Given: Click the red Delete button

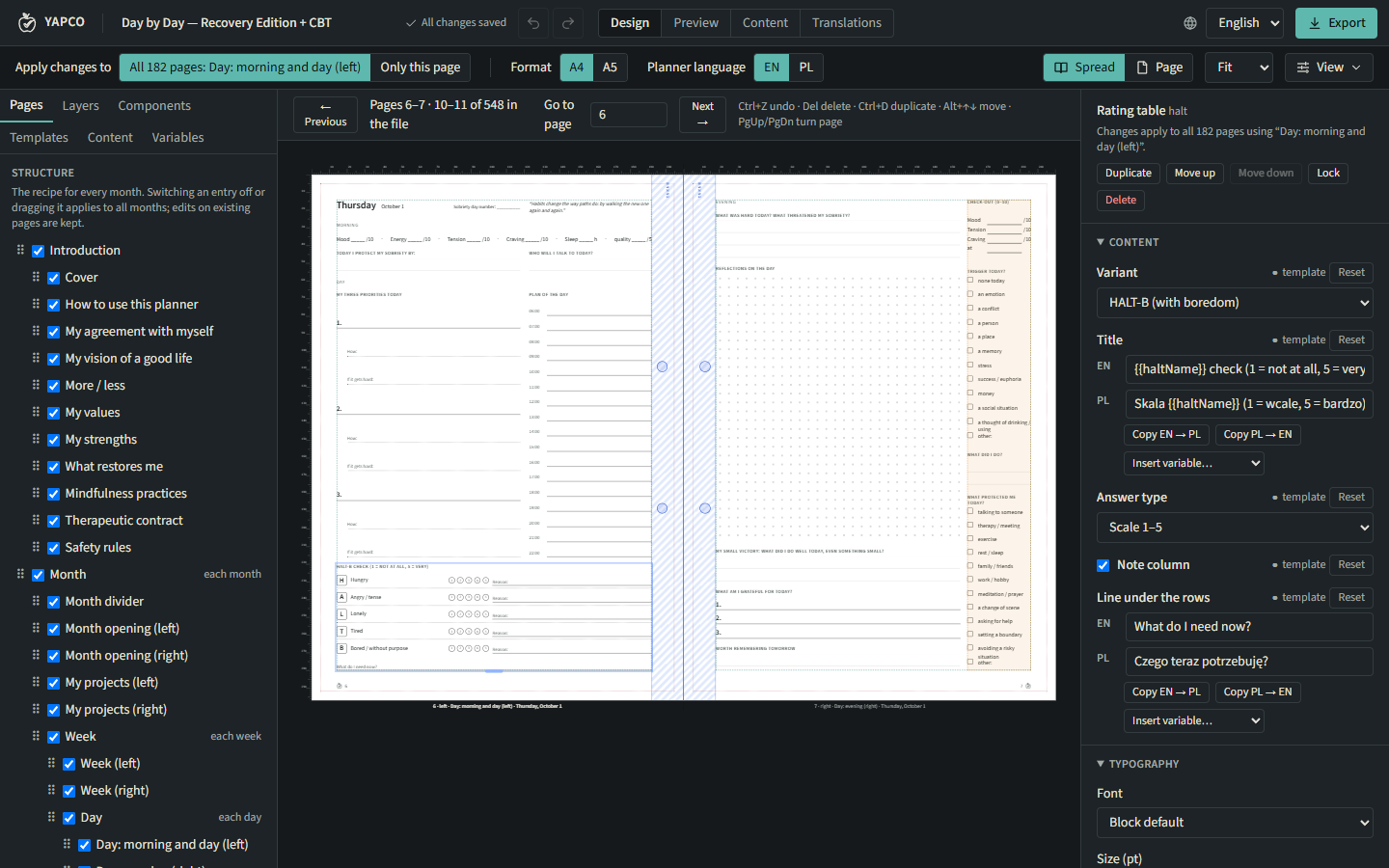Looking at the screenshot, I should pyautogui.click(x=1120, y=201).
